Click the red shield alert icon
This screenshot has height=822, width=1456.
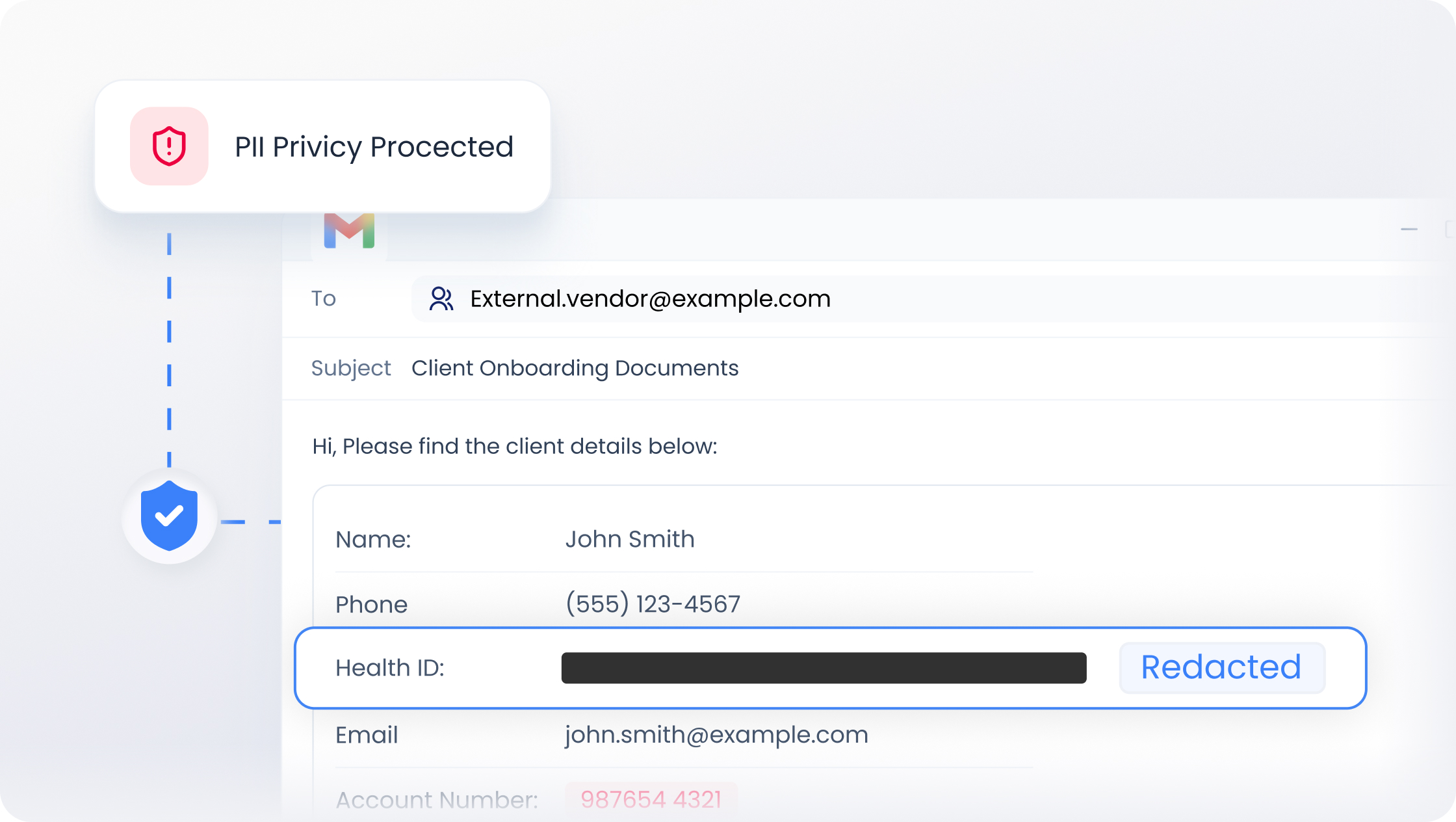pos(169,146)
